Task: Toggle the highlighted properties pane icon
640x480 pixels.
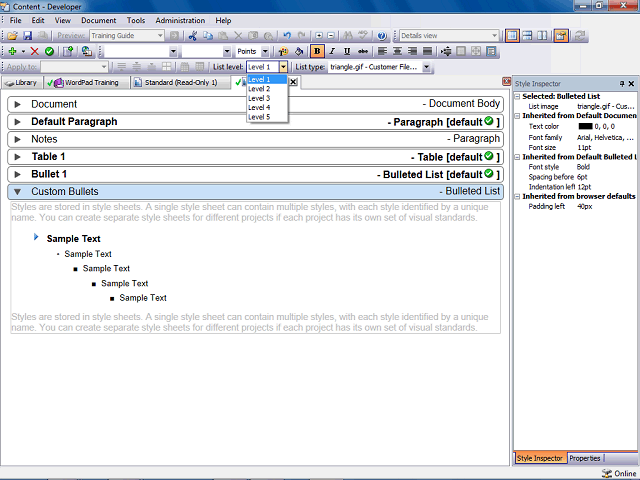Action: [x=561, y=36]
